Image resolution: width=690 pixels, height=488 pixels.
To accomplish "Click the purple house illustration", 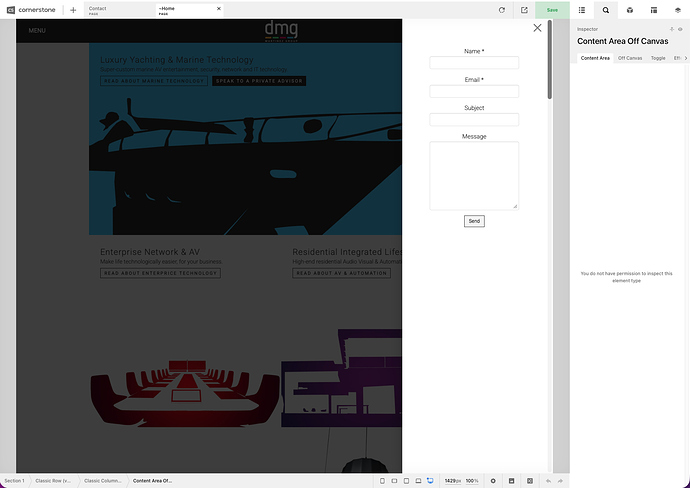I will [341, 378].
